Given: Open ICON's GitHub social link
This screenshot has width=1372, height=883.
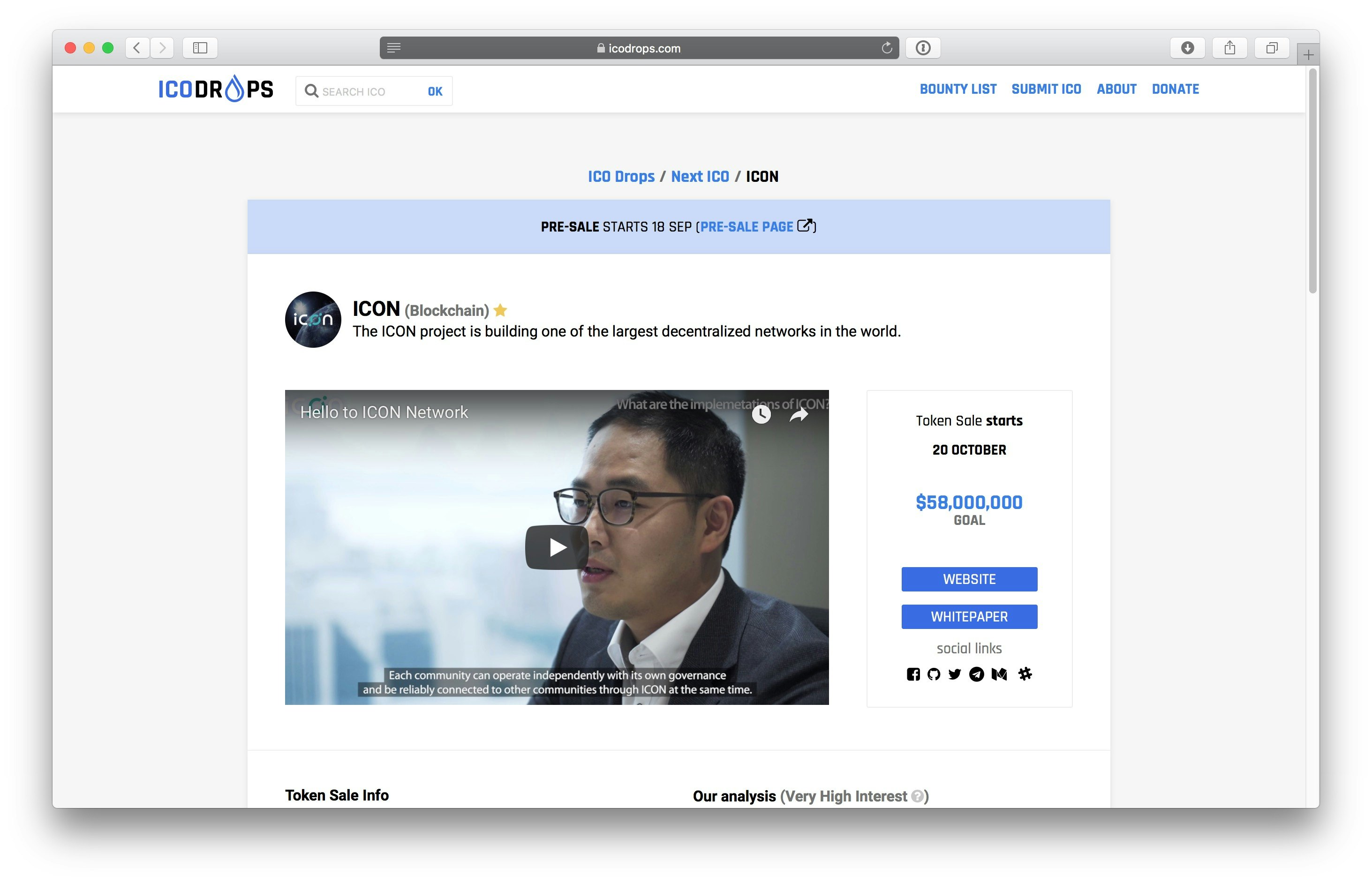Looking at the screenshot, I should pos(934,674).
